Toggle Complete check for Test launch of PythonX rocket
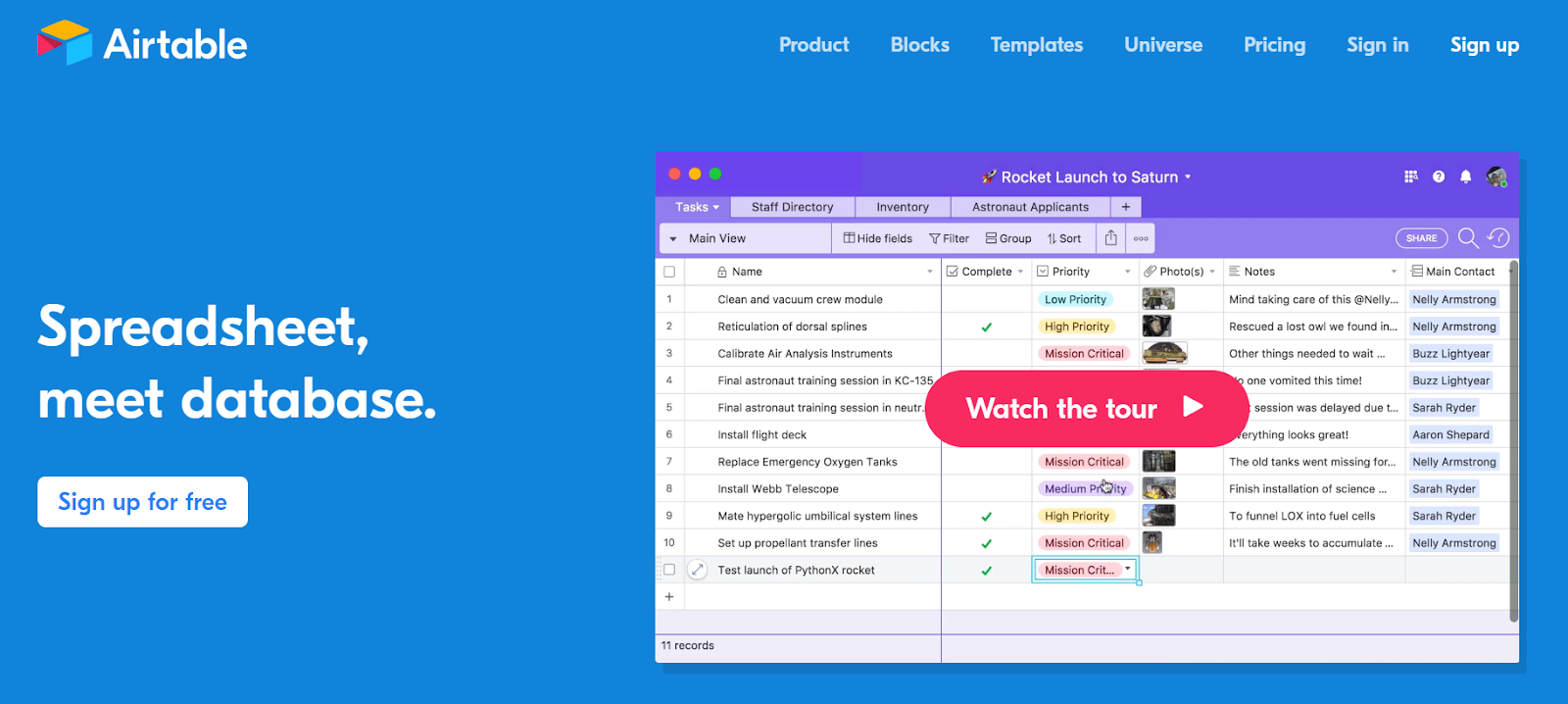The height and width of the screenshot is (704, 1568). 987,570
